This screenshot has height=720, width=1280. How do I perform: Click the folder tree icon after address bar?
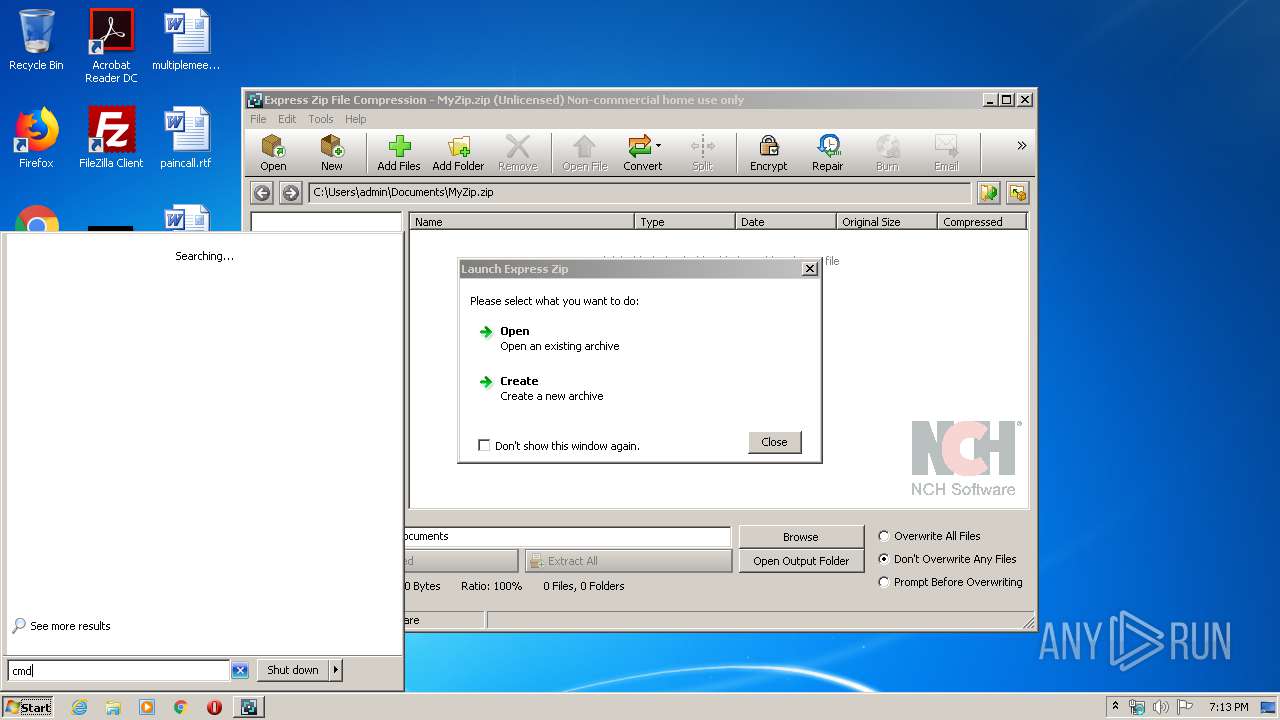1018,193
